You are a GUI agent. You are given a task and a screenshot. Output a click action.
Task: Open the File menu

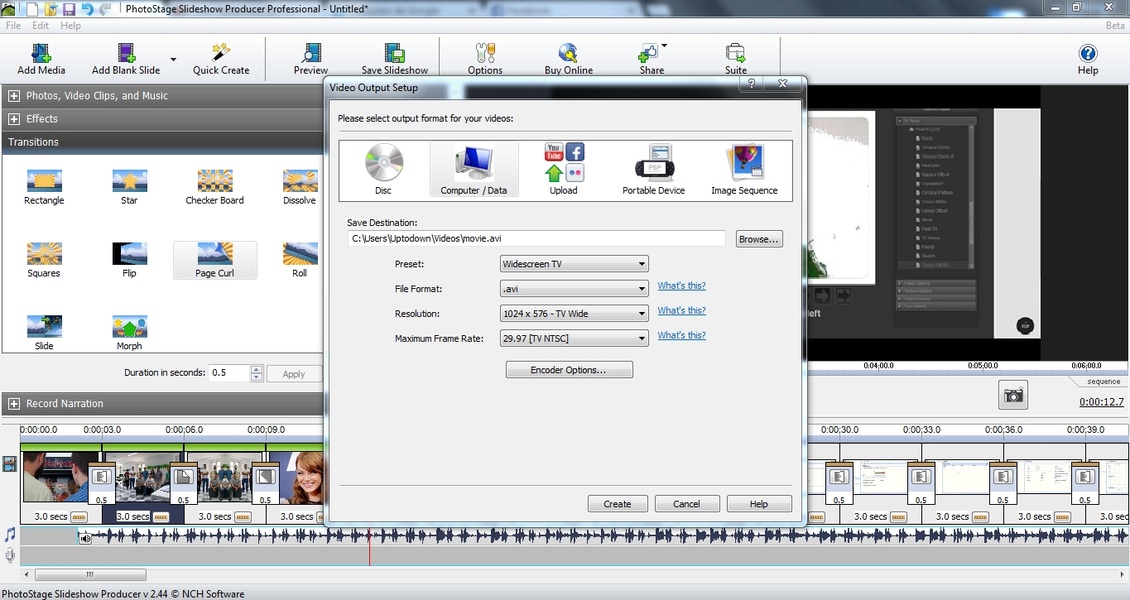coord(13,25)
